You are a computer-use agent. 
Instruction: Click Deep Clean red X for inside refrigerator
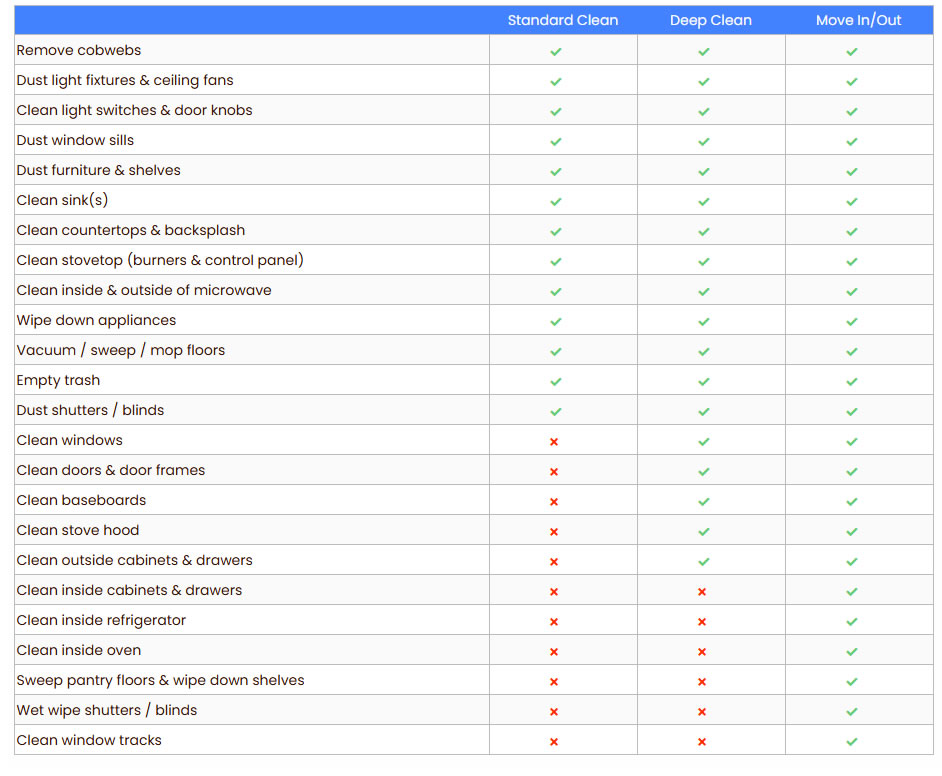(x=702, y=621)
